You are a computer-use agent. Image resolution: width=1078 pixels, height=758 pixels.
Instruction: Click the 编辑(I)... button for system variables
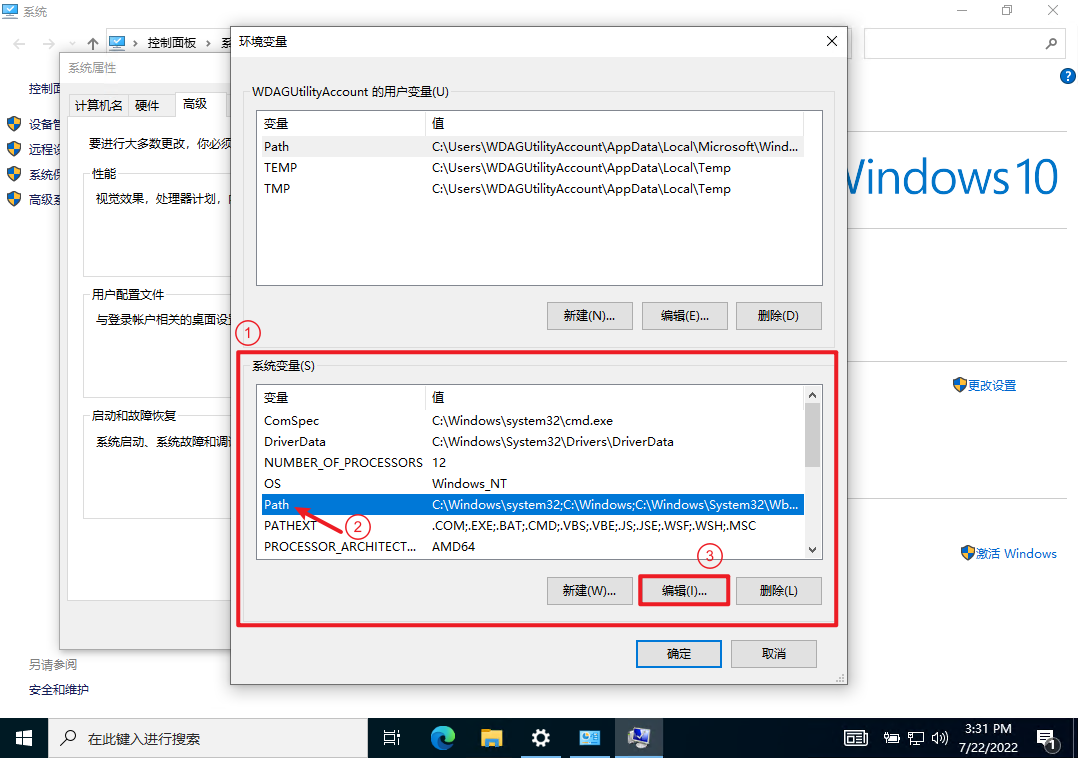pos(684,590)
